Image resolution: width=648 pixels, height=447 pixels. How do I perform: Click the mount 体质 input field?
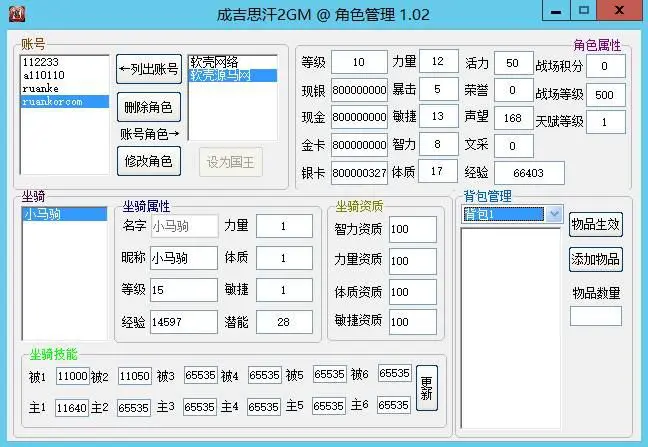click(x=284, y=258)
